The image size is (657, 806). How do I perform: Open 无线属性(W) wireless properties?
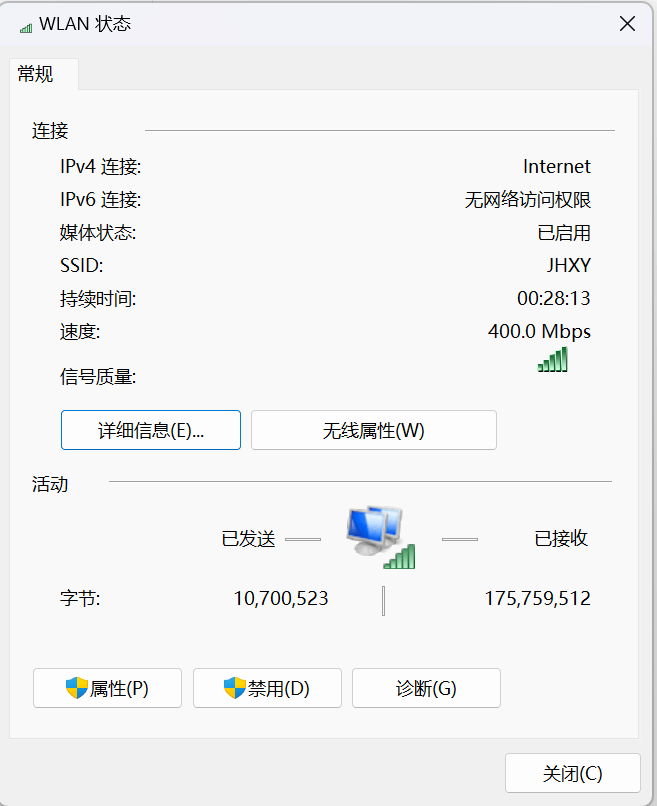[374, 430]
